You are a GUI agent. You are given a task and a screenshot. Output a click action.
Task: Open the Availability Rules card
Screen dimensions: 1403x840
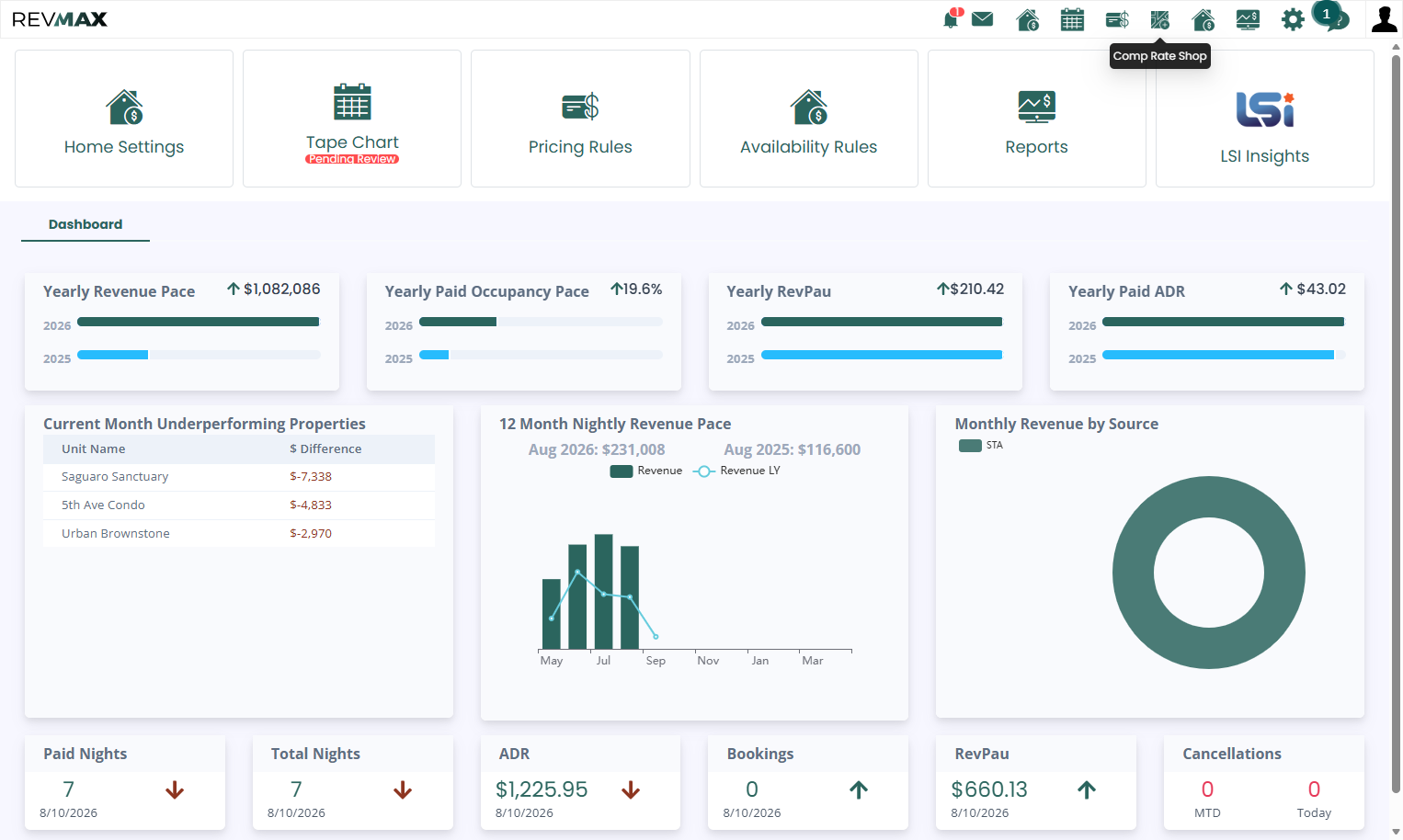(x=809, y=119)
